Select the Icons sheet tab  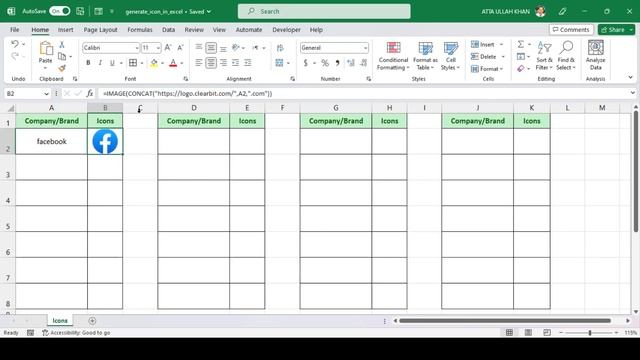(60, 321)
